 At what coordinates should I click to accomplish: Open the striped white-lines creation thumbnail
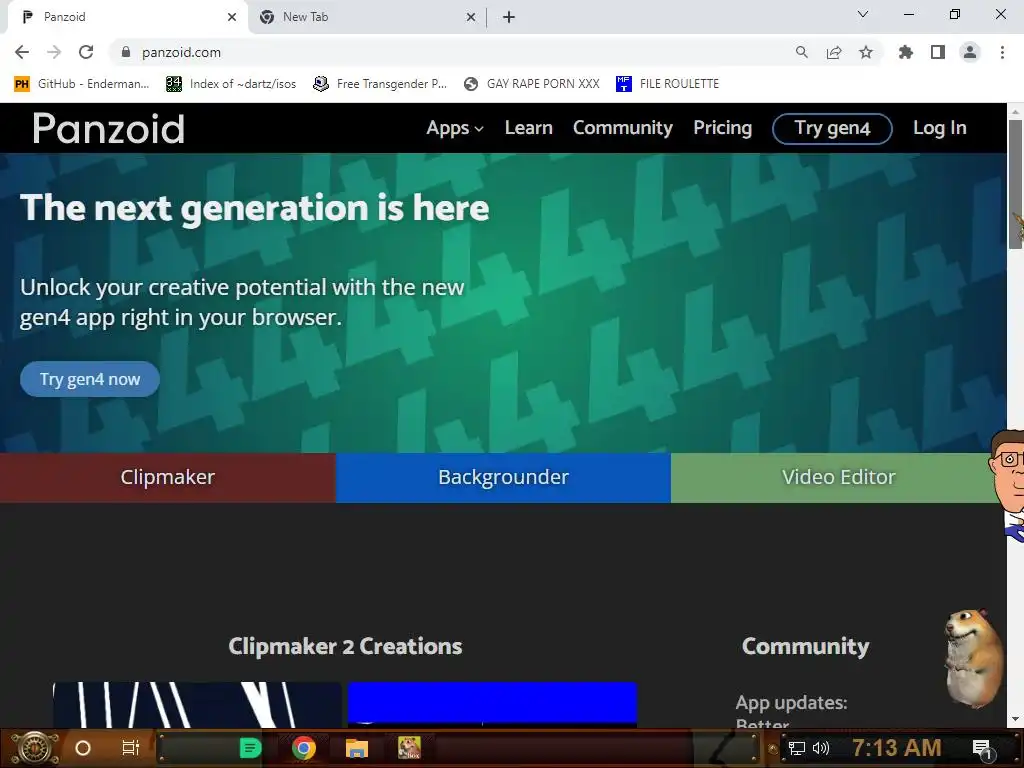(x=197, y=705)
